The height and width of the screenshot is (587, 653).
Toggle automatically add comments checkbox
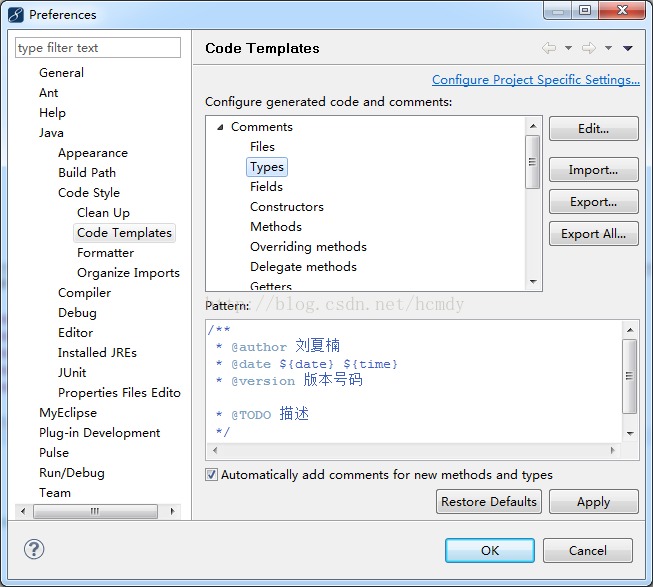pyautogui.click(x=211, y=475)
